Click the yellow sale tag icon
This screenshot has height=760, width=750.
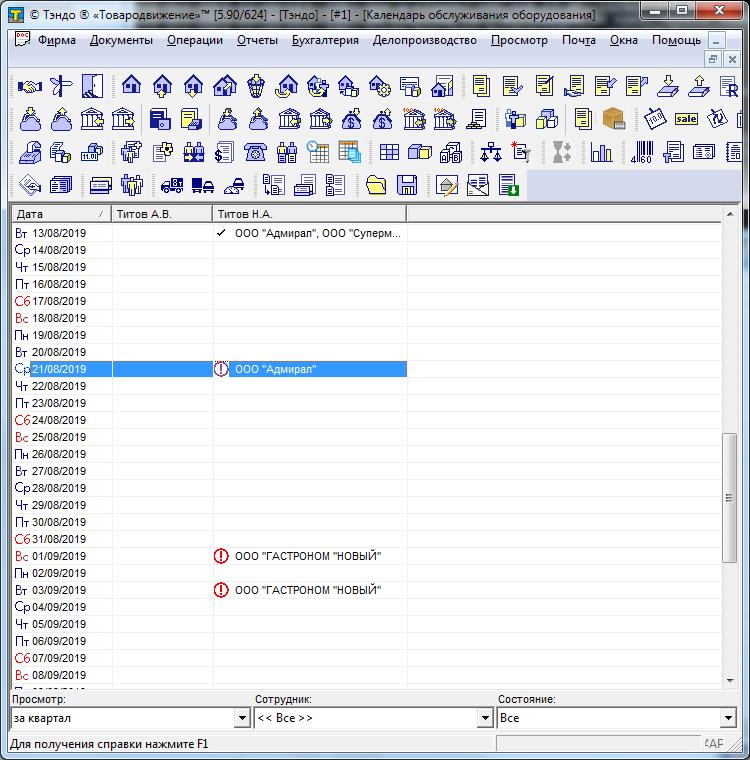coord(686,119)
